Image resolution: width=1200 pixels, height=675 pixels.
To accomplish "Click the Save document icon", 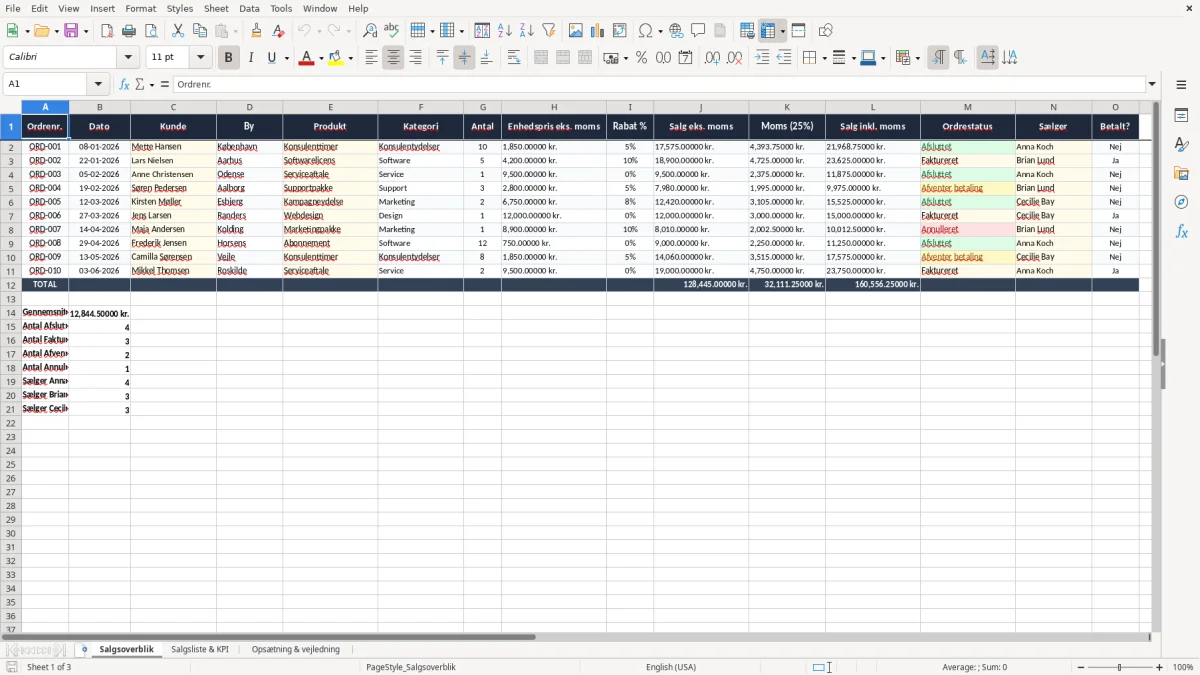I will (x=71, y=31).
